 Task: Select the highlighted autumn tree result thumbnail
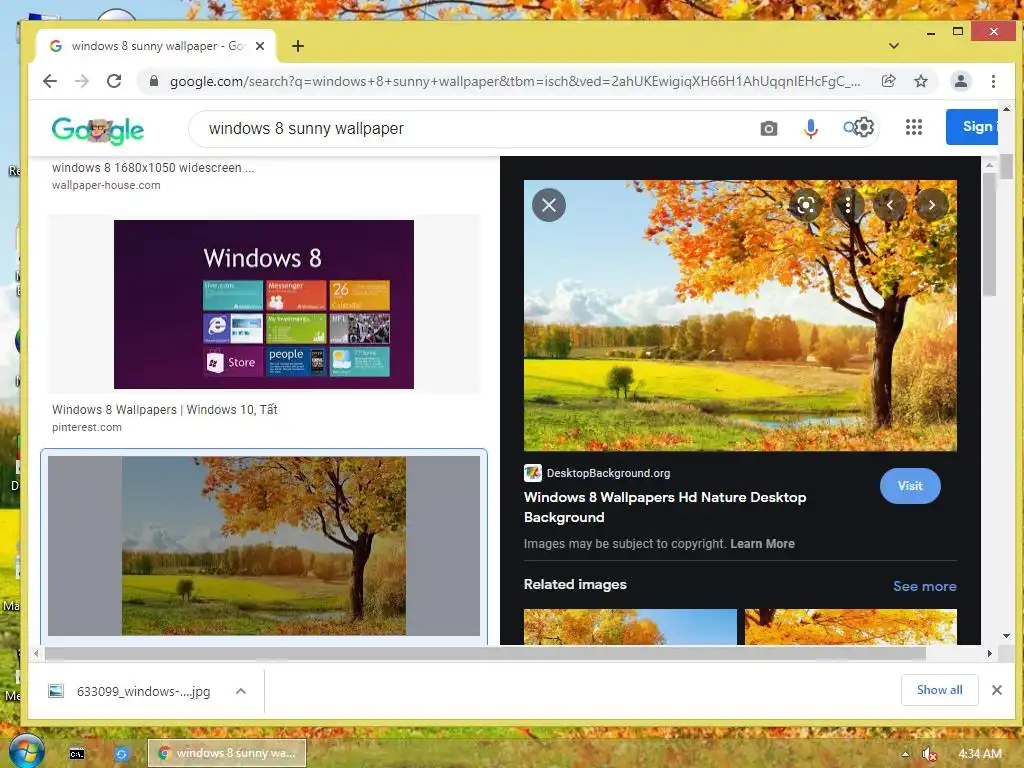tap(264, 546)
